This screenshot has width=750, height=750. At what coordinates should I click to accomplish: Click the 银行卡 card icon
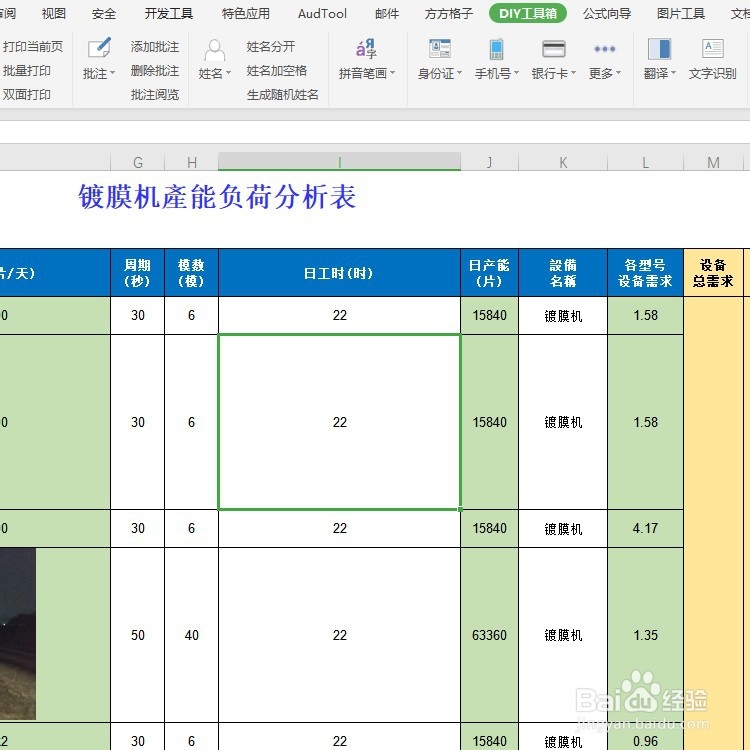[553, 49]
